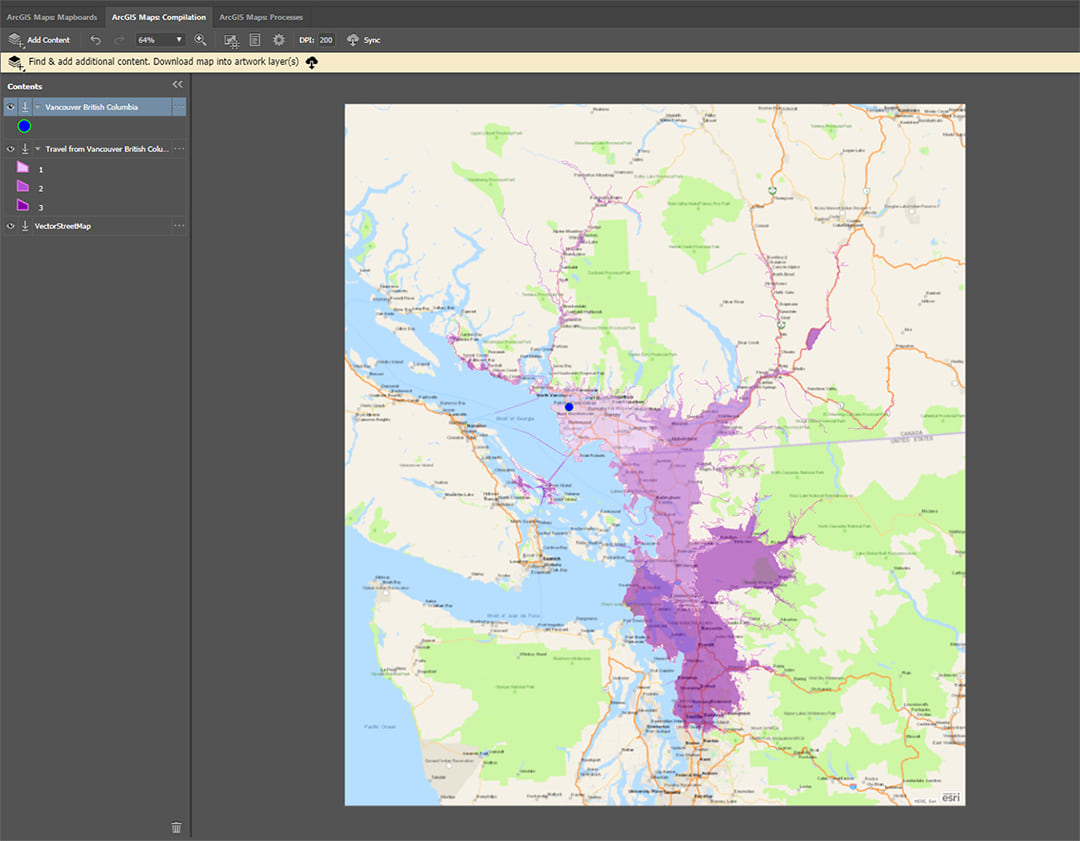Select the Add Content tool
Image resolution: width=1080 pixels, height=841 pixels.
(x=40, y=40)
